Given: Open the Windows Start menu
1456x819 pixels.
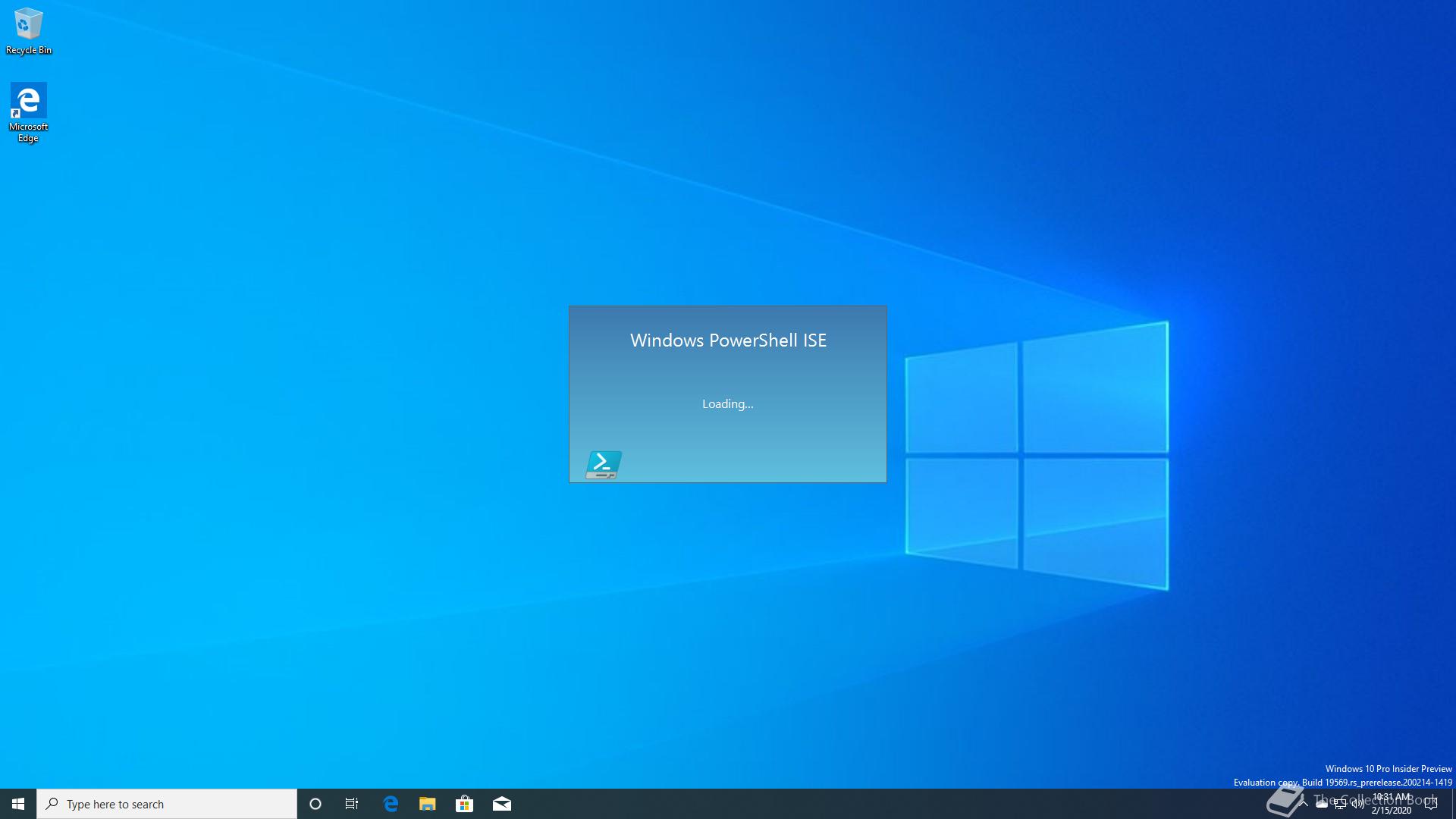Looking at the screenshot, I should point(18,804).
